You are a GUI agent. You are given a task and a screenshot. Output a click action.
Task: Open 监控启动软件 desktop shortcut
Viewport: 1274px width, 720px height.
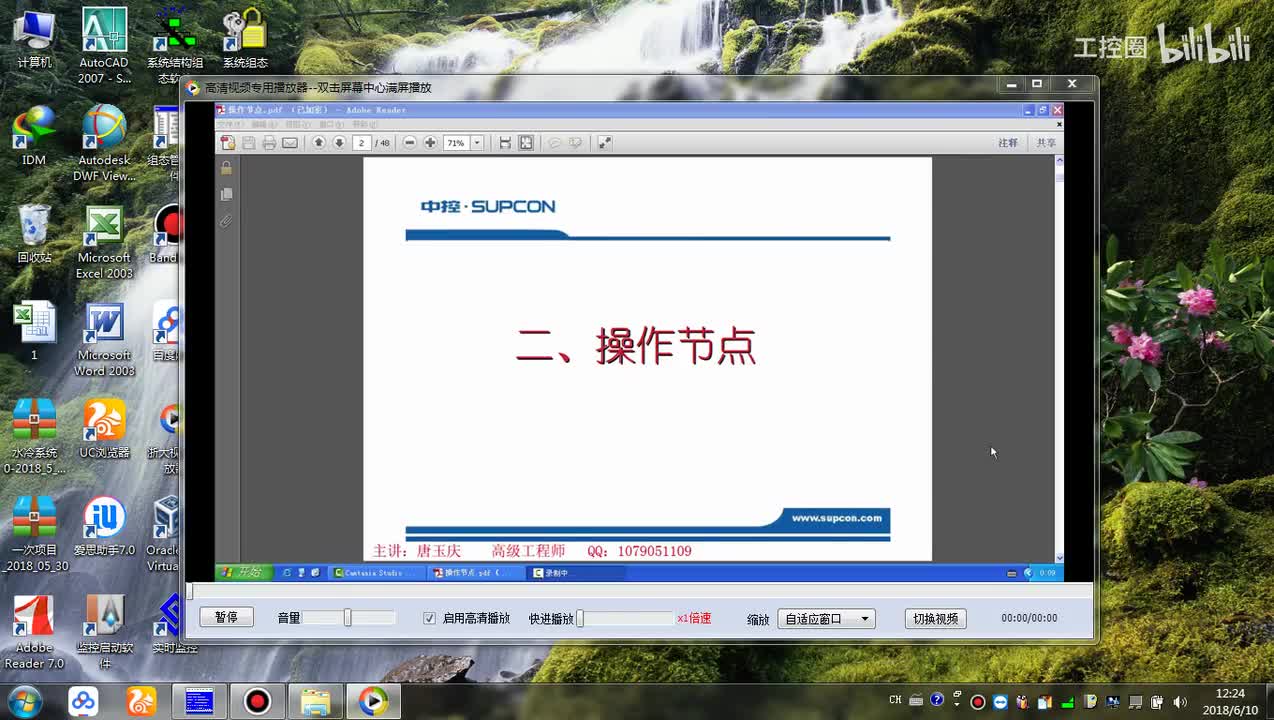click(x=104, y=631)
